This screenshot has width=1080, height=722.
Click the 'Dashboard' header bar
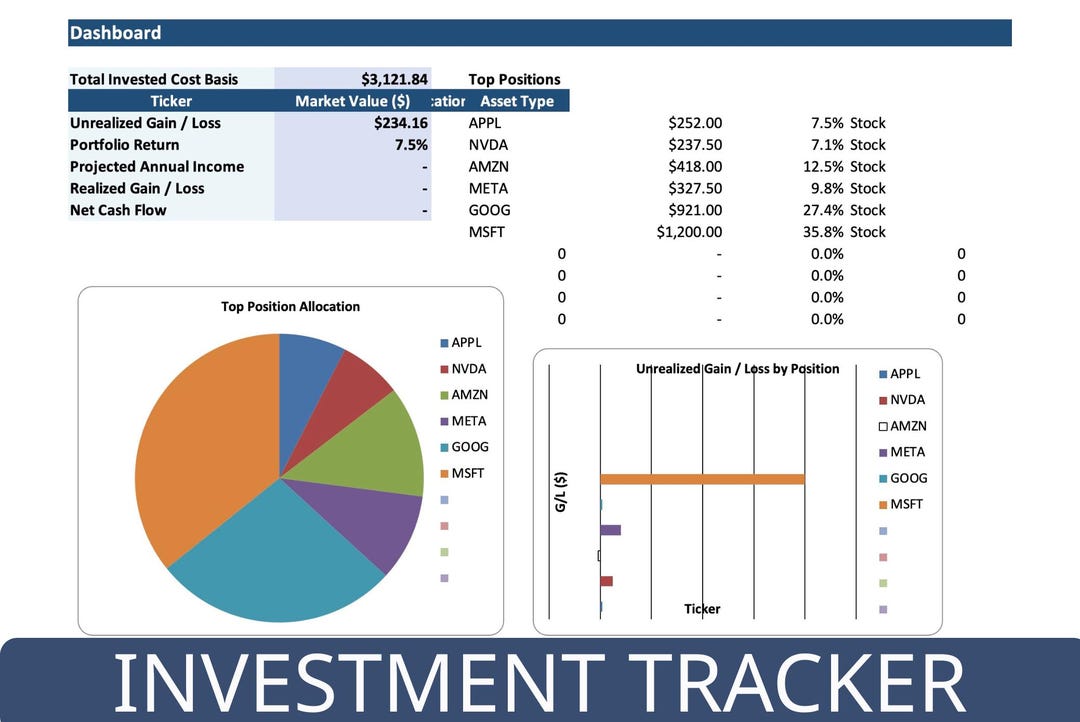(540, 33)
